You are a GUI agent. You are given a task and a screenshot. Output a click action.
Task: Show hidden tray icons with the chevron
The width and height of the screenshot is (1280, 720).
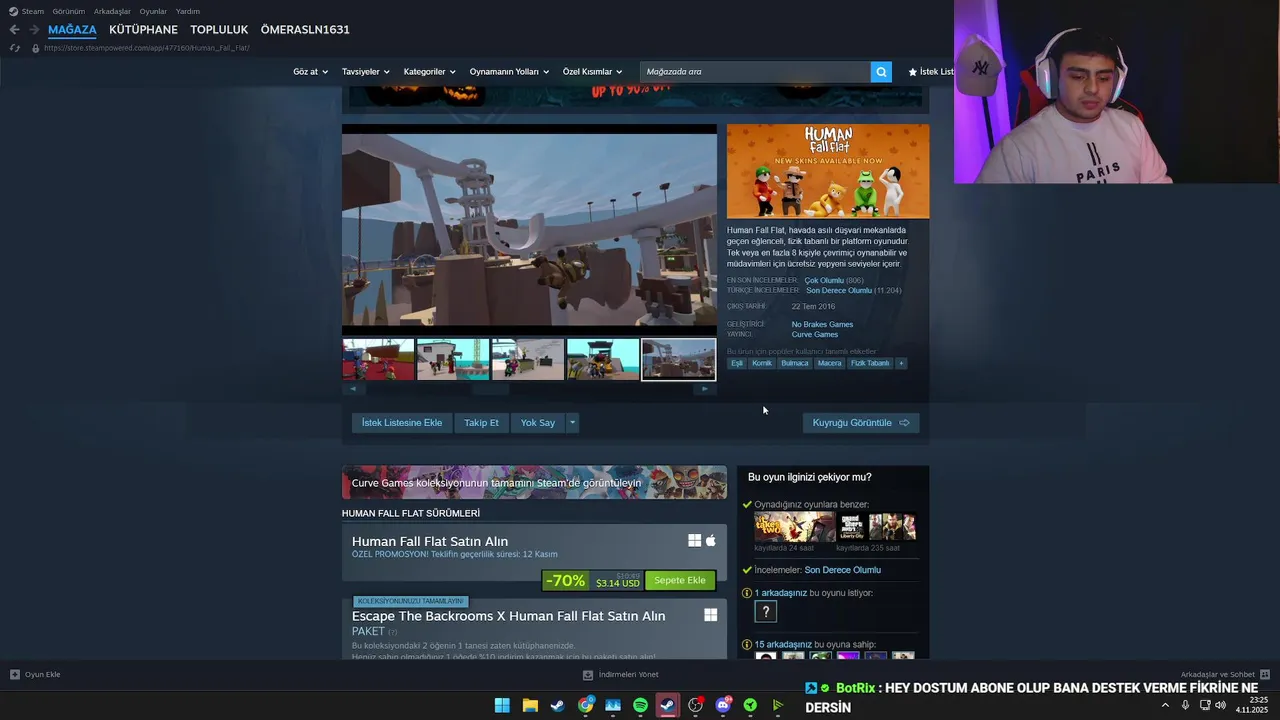point(1165,705)
